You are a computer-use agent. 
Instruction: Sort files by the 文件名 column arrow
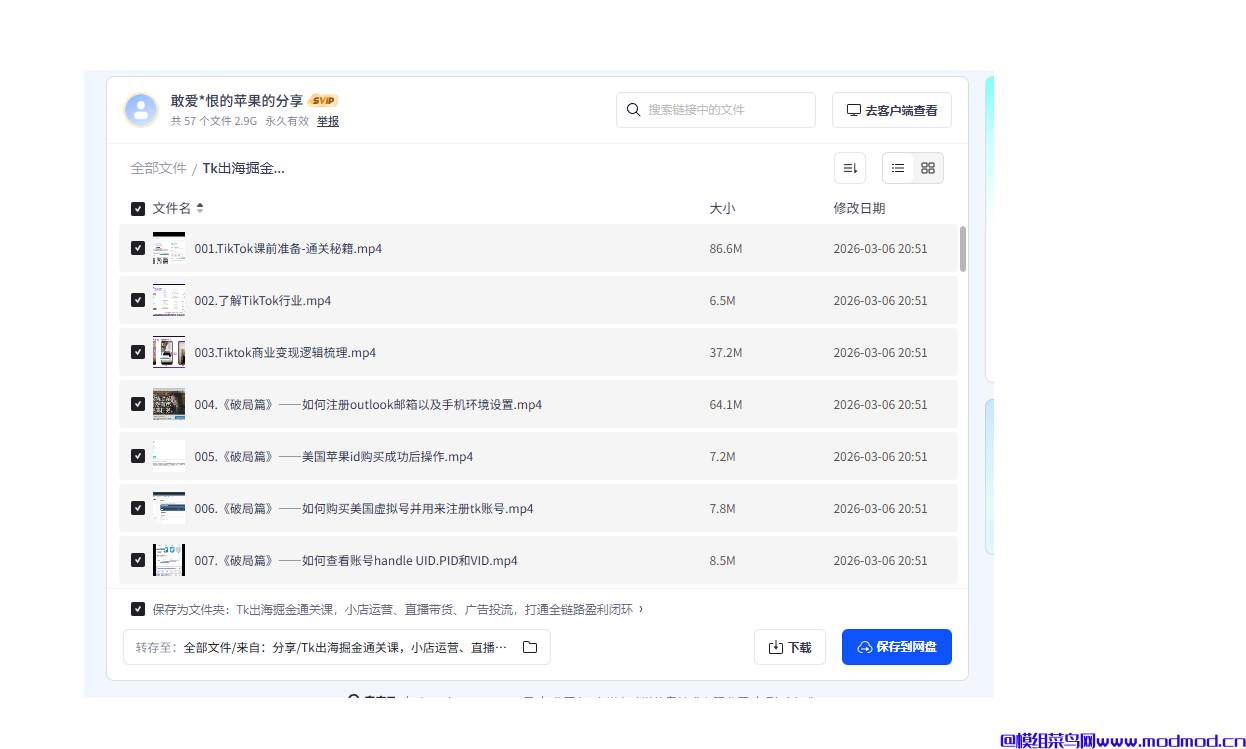200,208
